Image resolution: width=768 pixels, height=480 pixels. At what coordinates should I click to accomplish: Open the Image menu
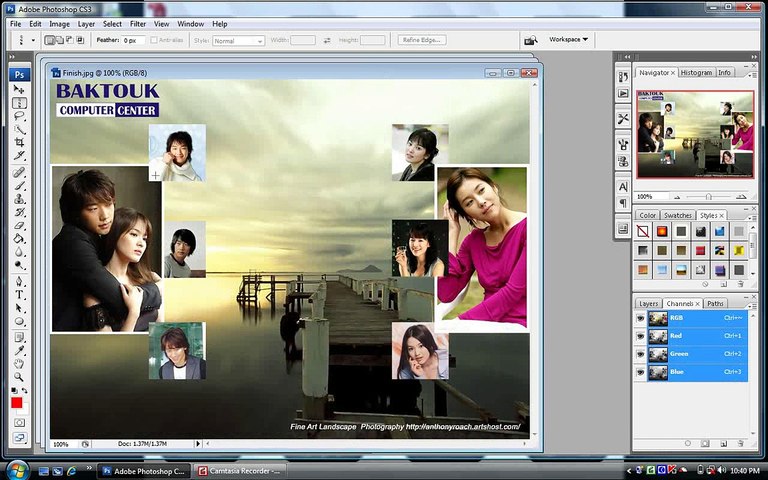(59, 24)
